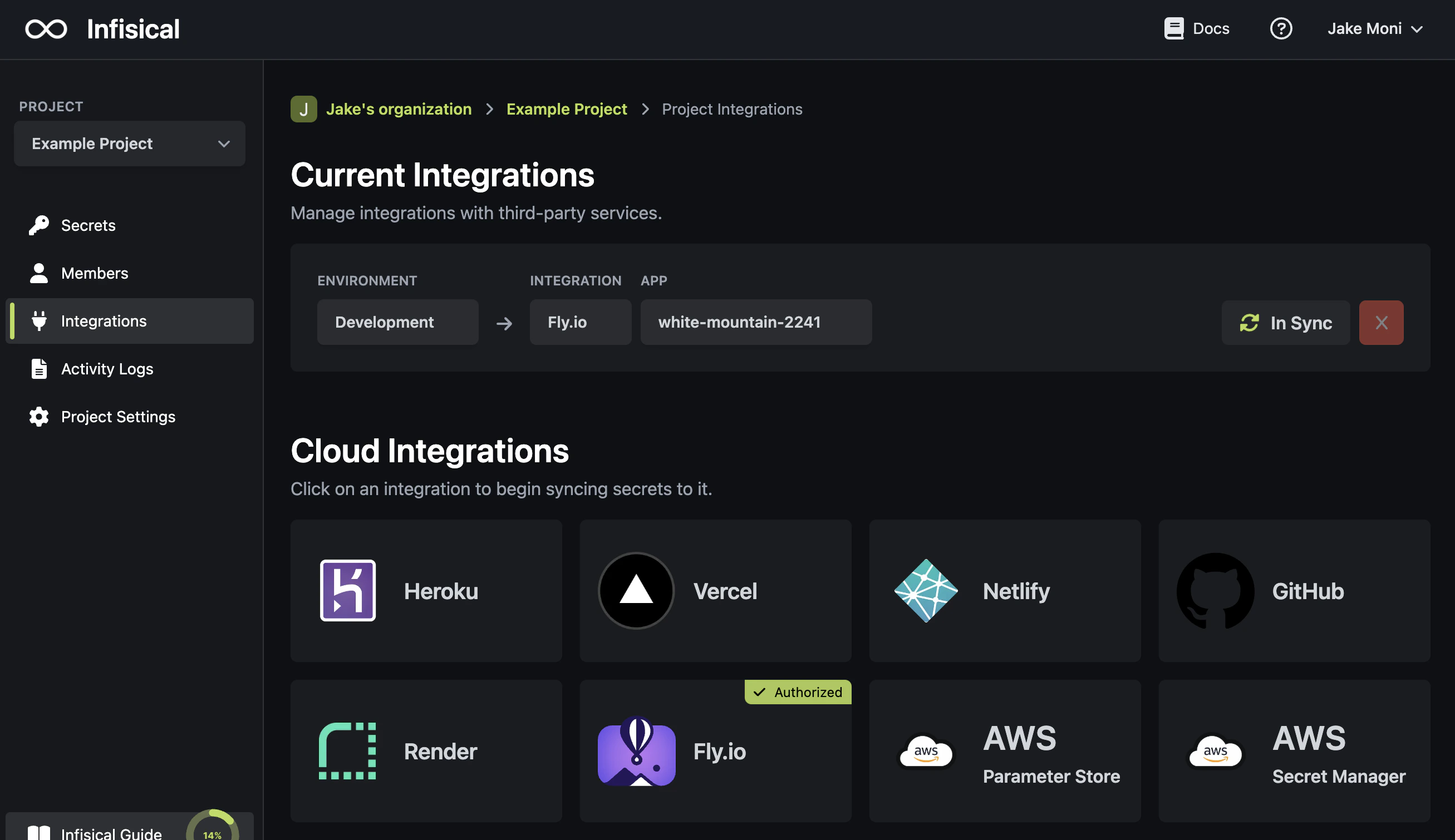Select the Vercel integration card
1455x840 pixels.
pos(715,590)
